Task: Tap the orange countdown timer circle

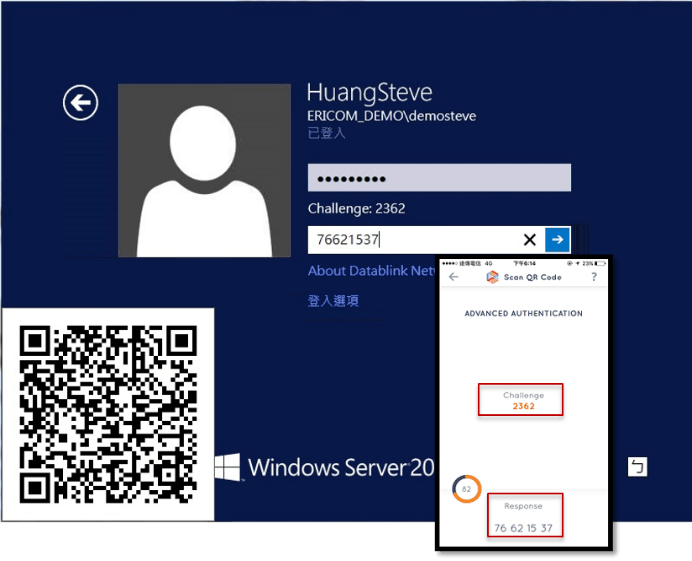Action: pyautogui.click(x=466, y=489)
